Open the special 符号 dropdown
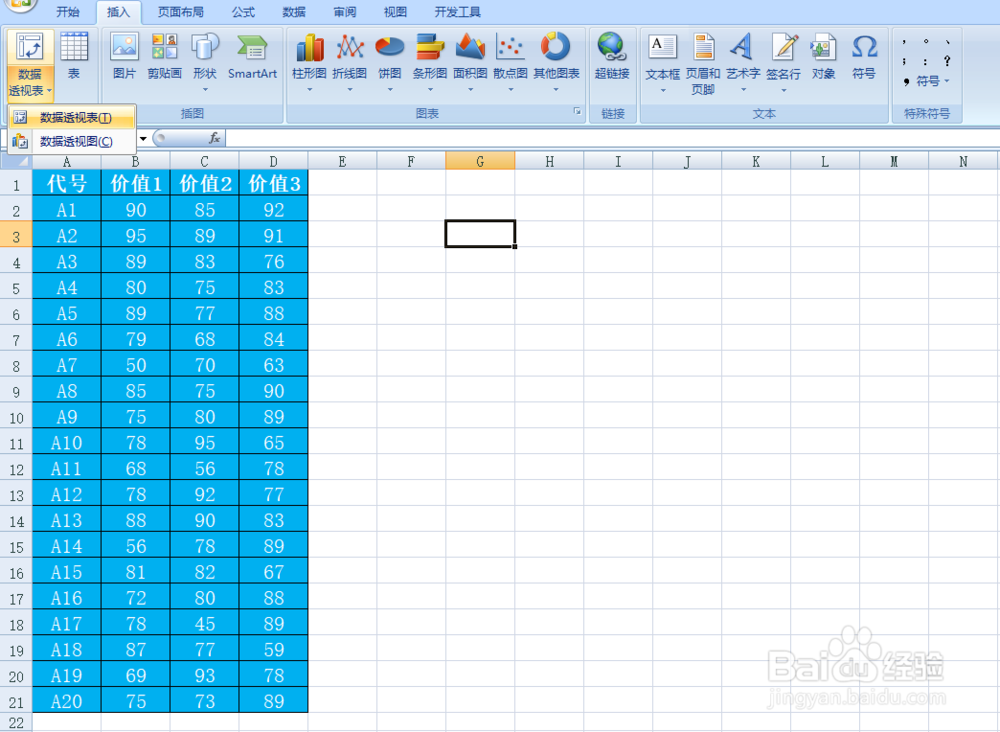The height and width of the screenshot is (732, 1000). click(927, 81)
